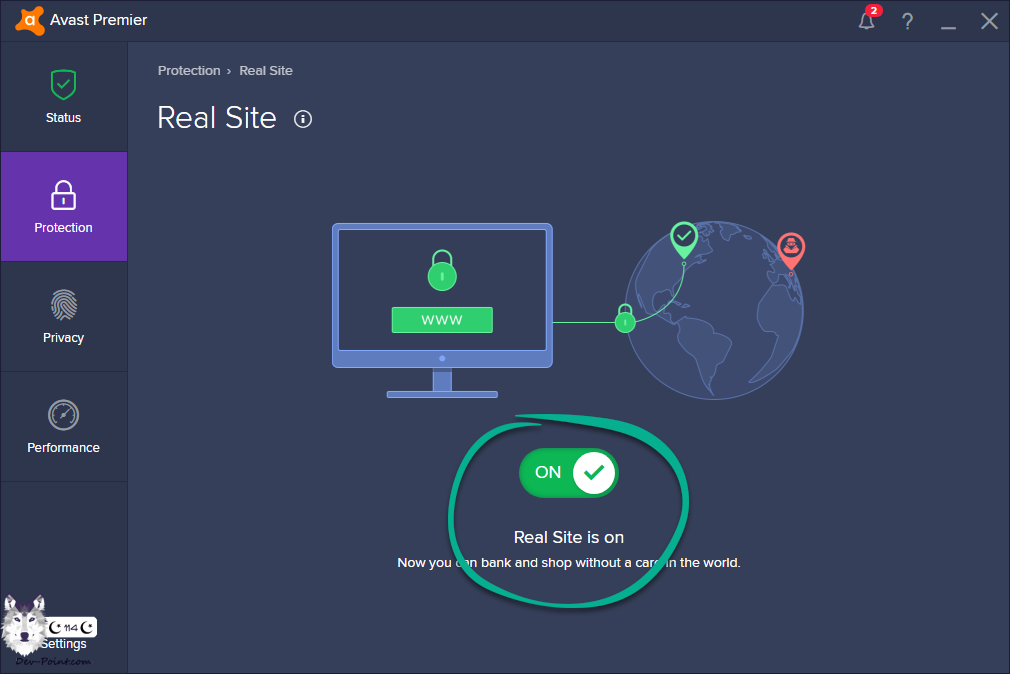Turn off the Real Site ON toggle

coord(568,472)
